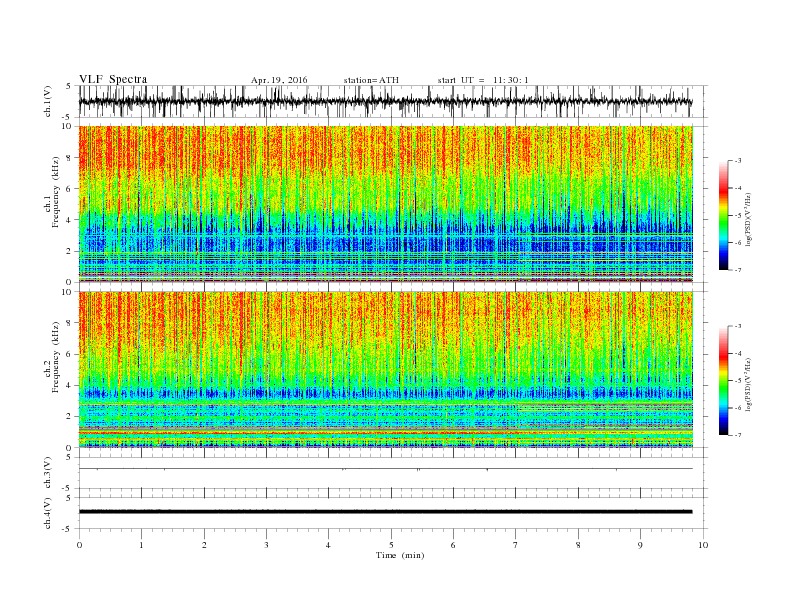Select the 'station=ATH' label
The height and width of the screenshot is (612, 792).
371,80
